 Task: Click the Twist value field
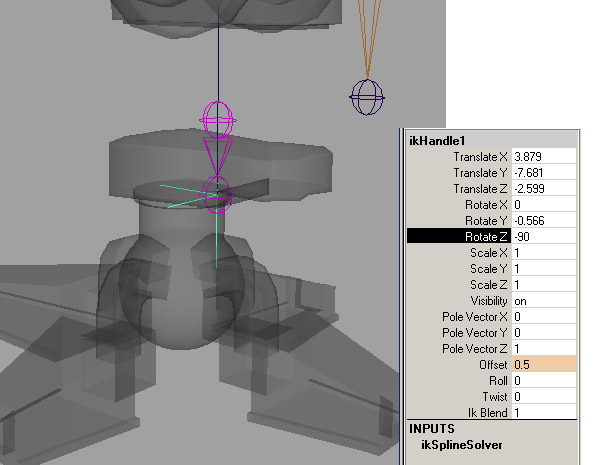tap(544, 397)
